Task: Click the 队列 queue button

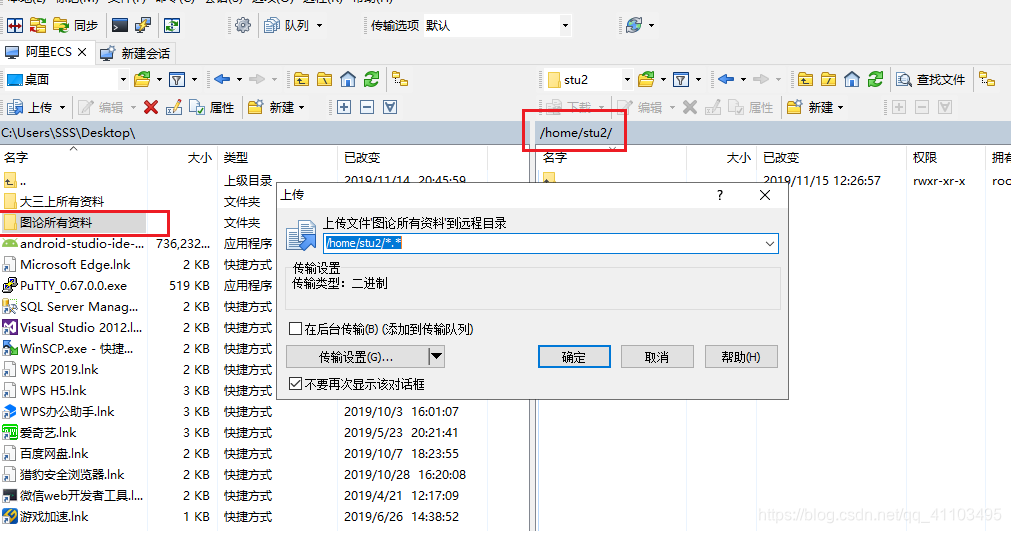Action: (x=288, y=26)
